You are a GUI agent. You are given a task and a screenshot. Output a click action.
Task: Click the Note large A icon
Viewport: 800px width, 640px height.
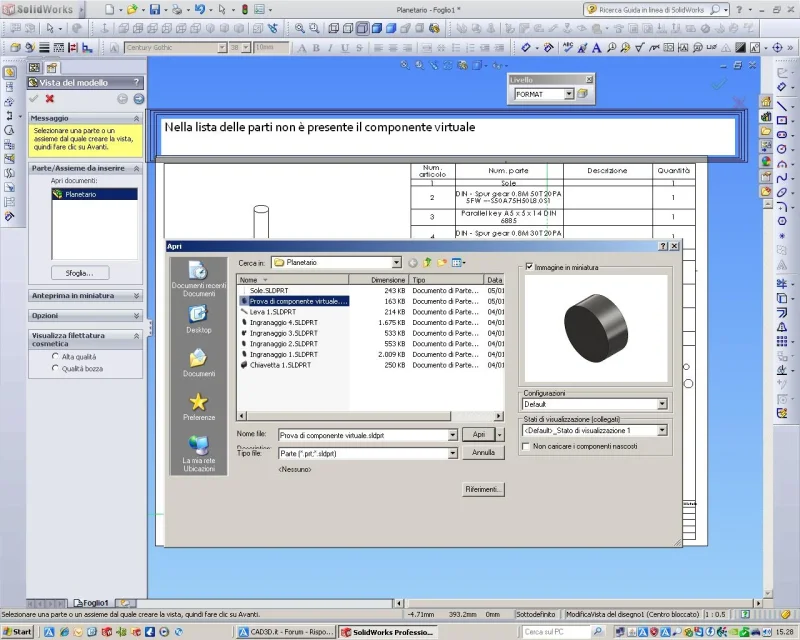(596, 47)
